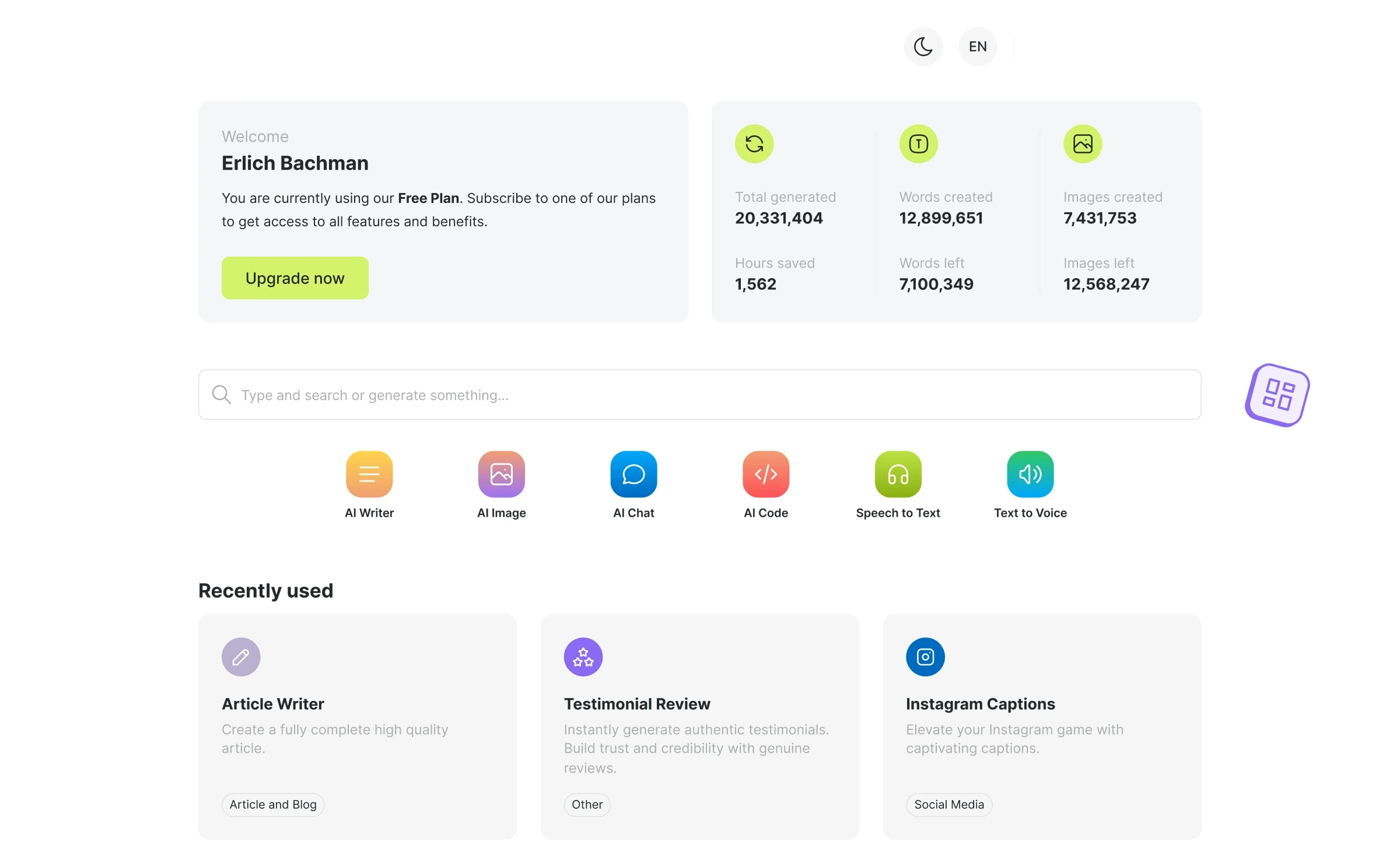The image size is (1400, 863).
Task: Click the Total generated refresh icon
Action: pos(754,143)
